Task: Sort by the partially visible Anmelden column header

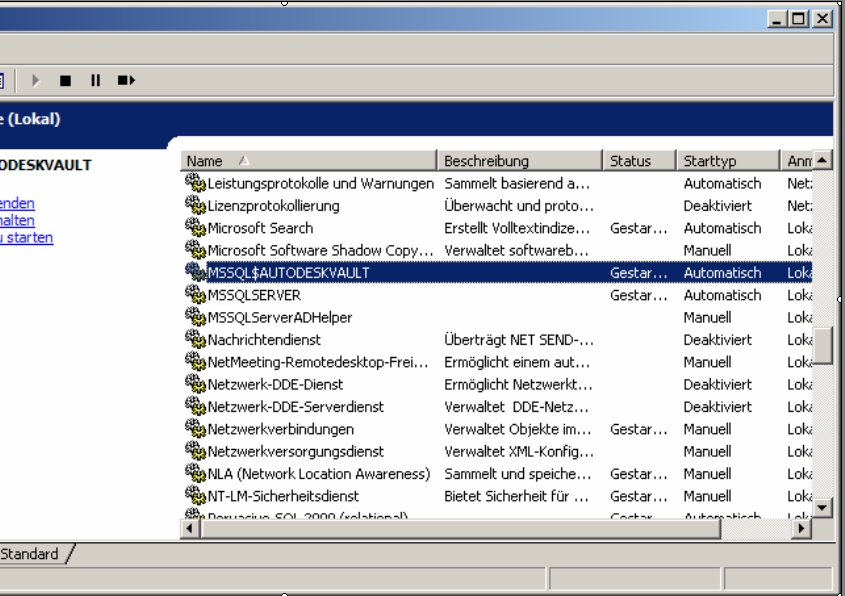Action: pos(796,161)
